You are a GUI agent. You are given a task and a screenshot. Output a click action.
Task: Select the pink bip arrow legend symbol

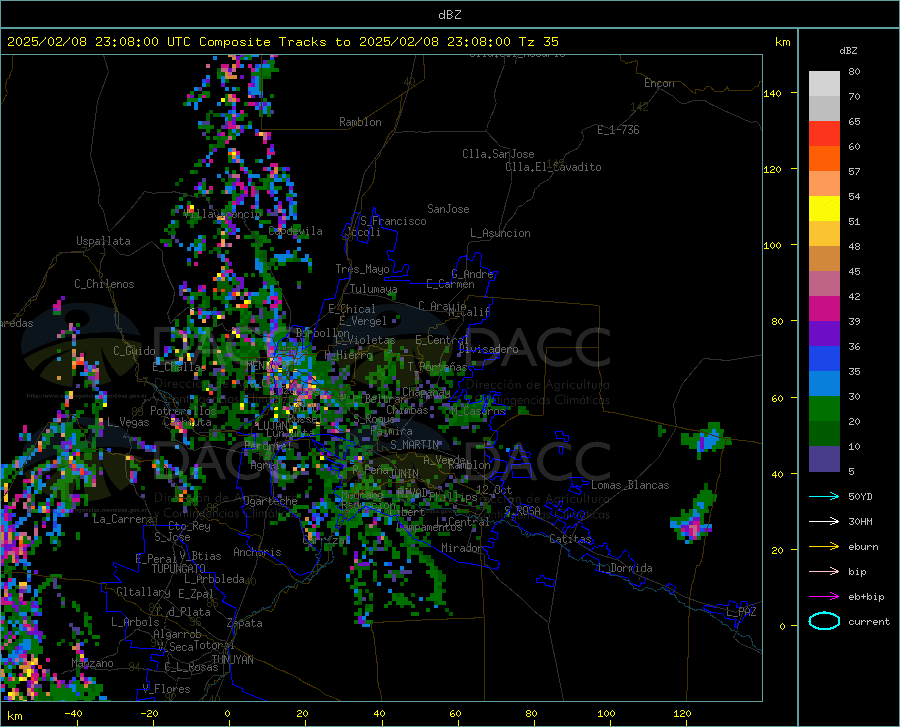pos(824,572)
